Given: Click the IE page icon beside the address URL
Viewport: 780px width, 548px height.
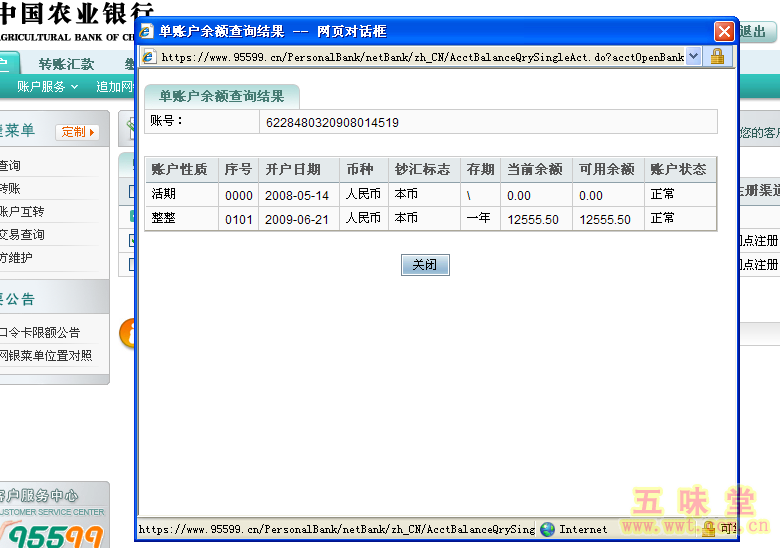Looking at the screenshot, I should point(149,57).
